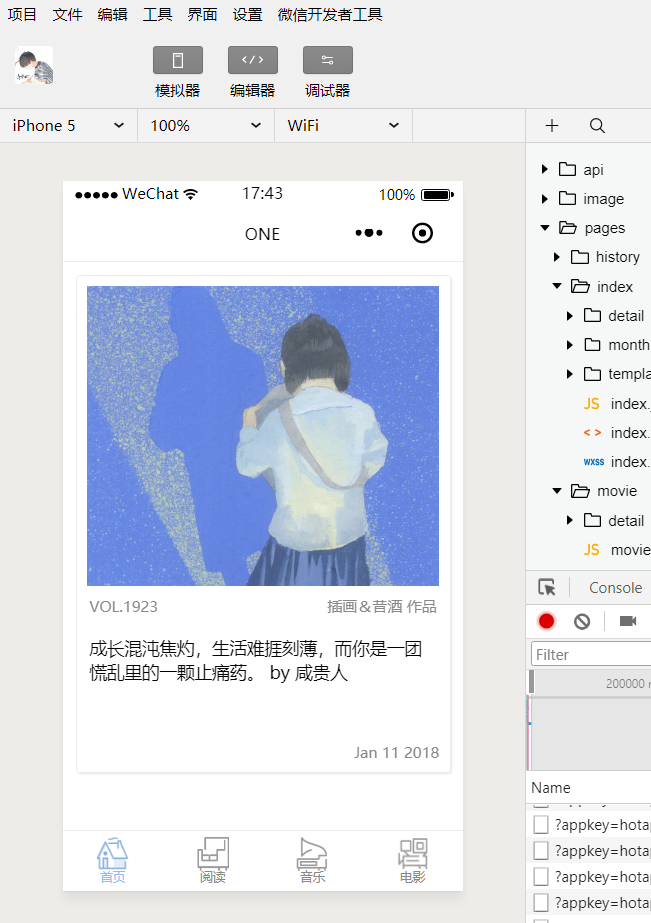Screen dimensions: 651x923
Task: Expand the month folder
Action: [570, 345]
